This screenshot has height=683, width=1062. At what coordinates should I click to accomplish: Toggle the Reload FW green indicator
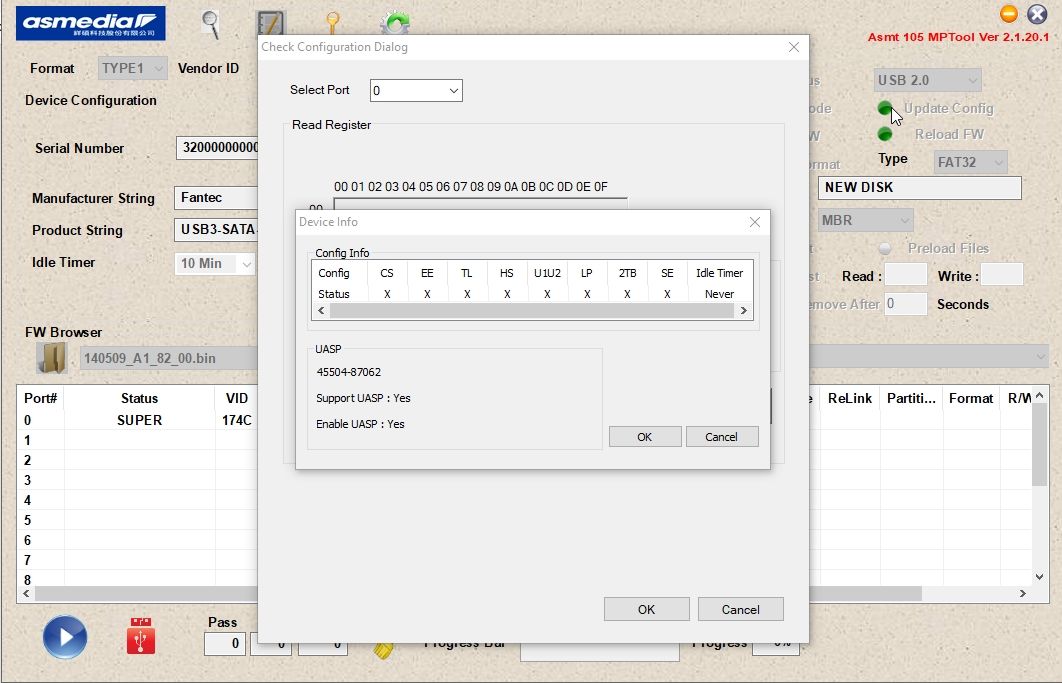pyautogui.click(x=885, y=134)
